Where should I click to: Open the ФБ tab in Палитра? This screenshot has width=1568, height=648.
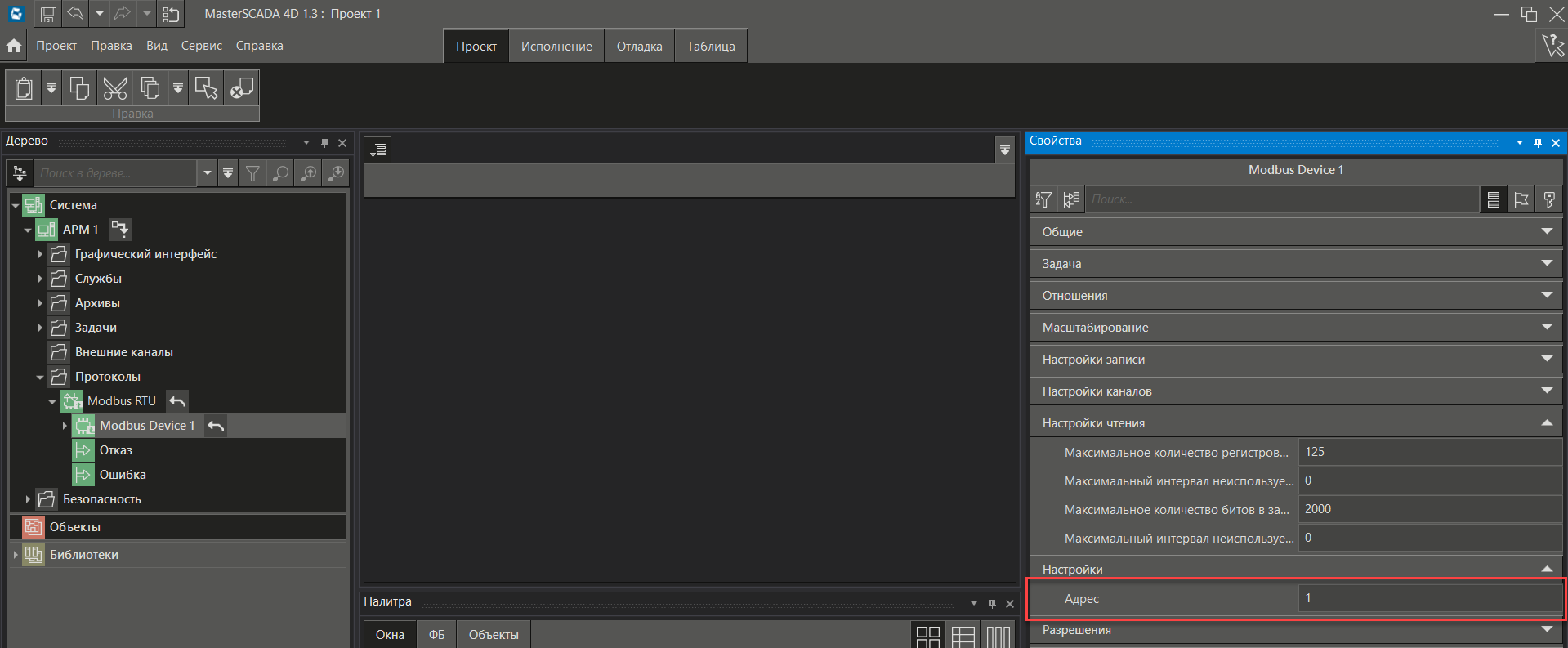(x=436, y=635)
